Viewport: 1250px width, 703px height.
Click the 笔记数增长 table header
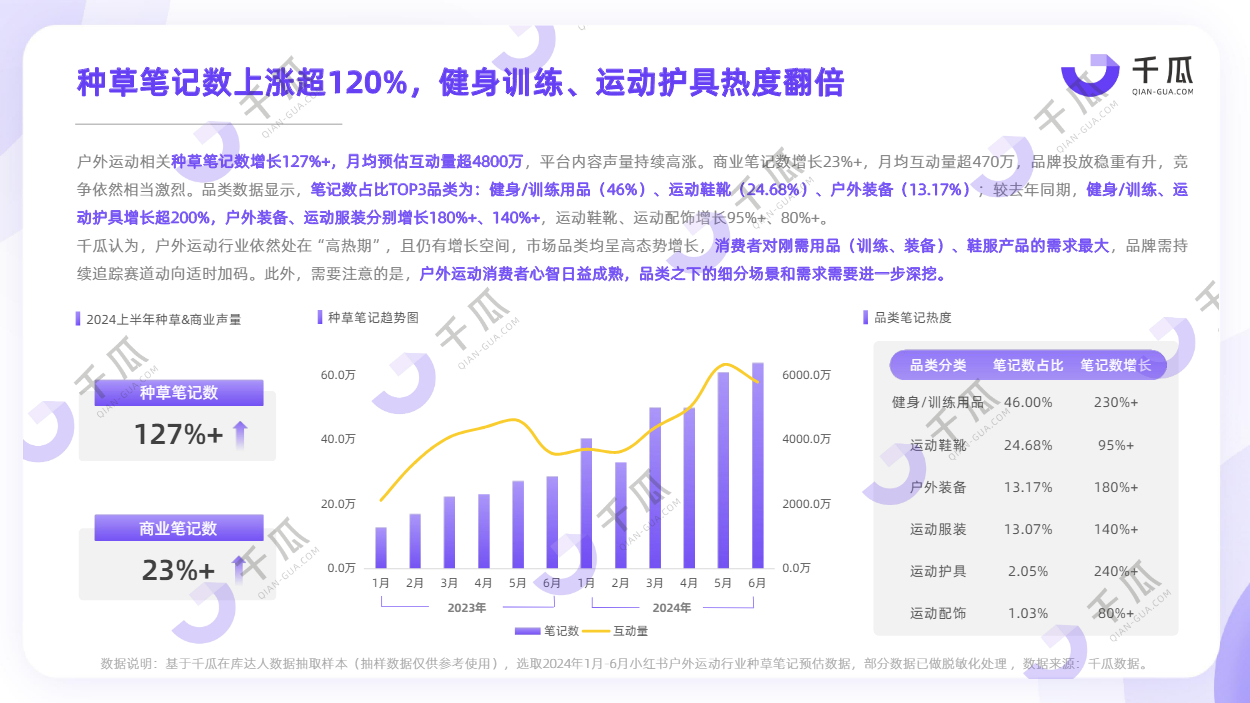coord(1116,365)
